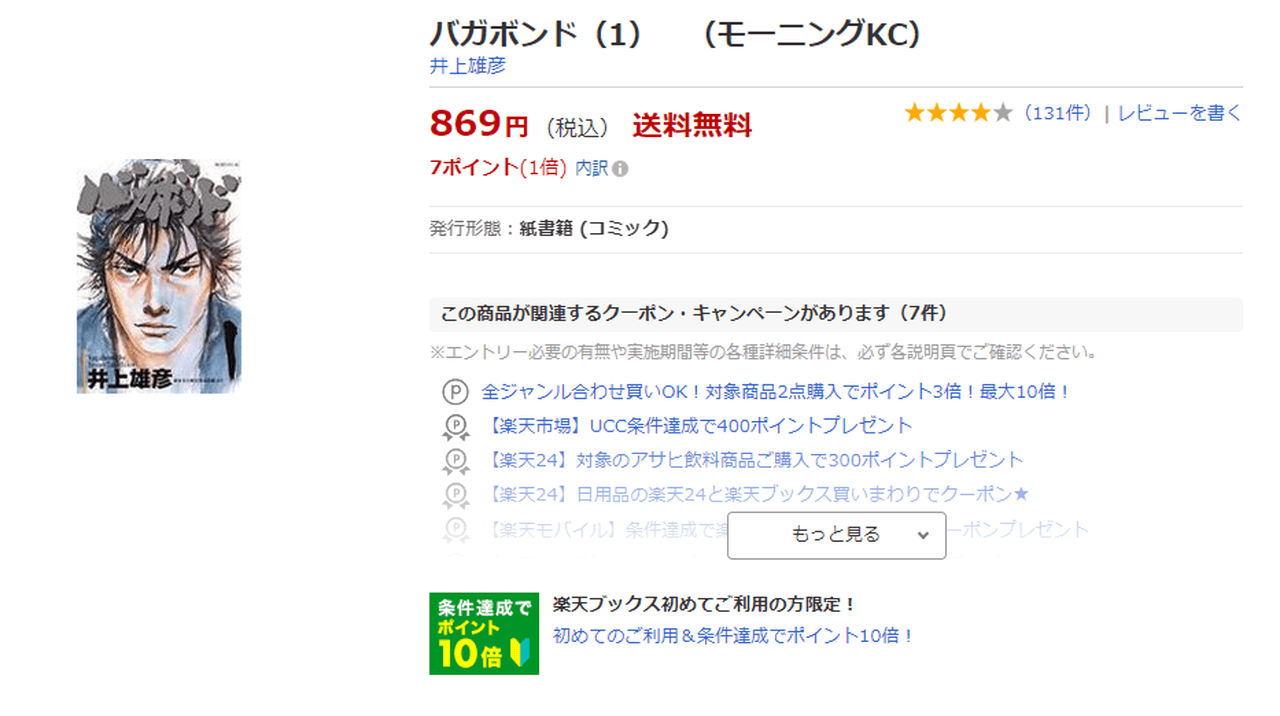Open the アサヒ飲料 300ポイントプレゼント link
Image resolution: width=1280 pixels, height=716 pixels.
click(x=756, y=460)
